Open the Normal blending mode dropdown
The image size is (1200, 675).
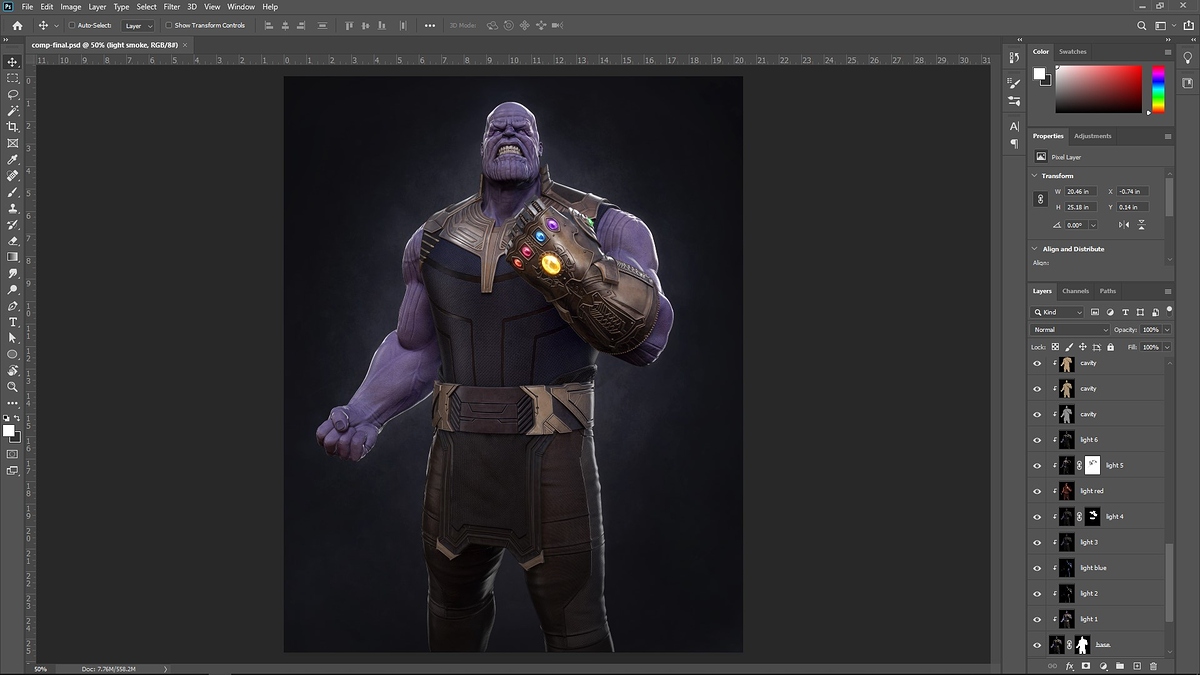[1070, 330]
